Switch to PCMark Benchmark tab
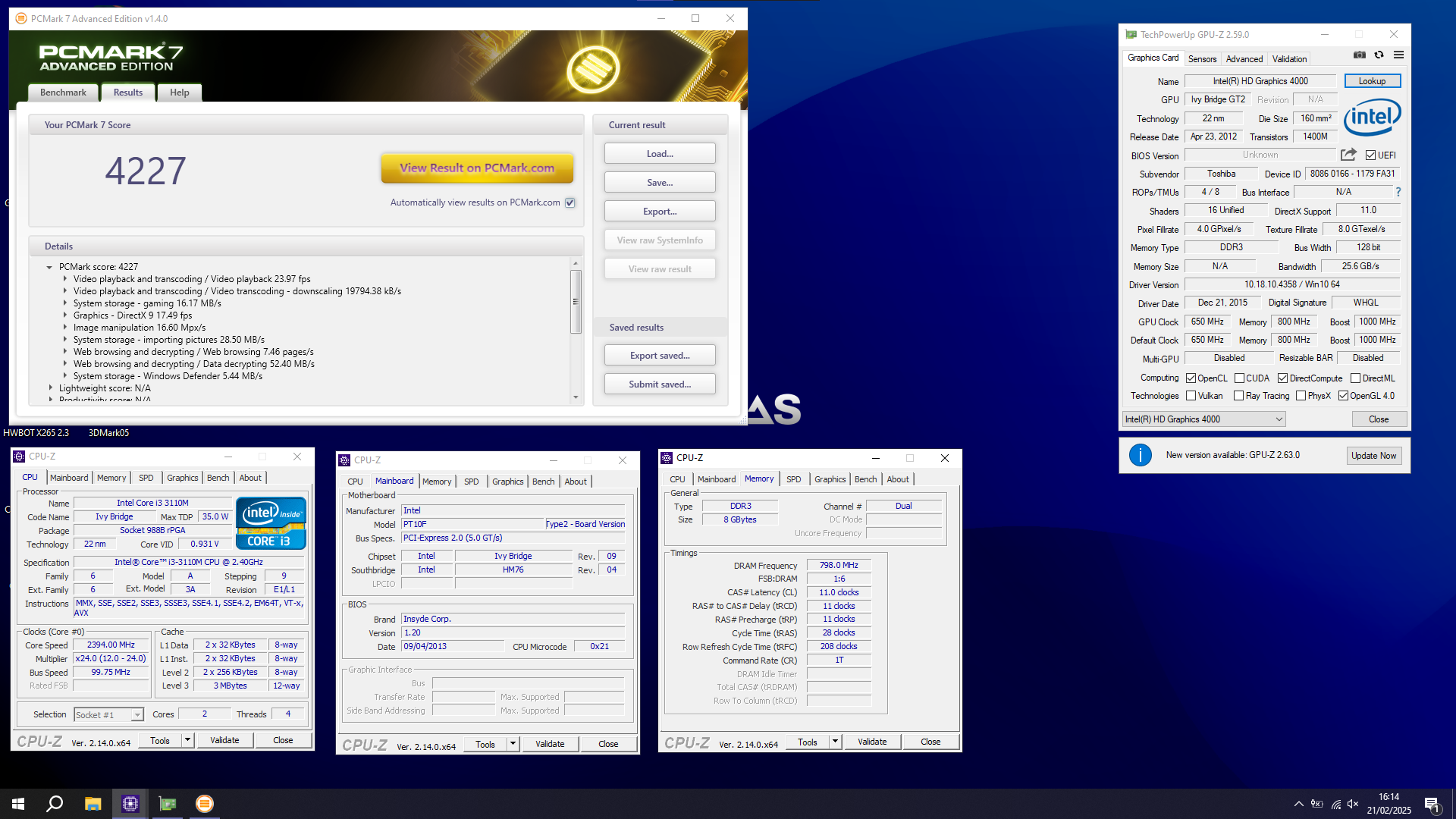1456x819 pixels. coord(63,93)
